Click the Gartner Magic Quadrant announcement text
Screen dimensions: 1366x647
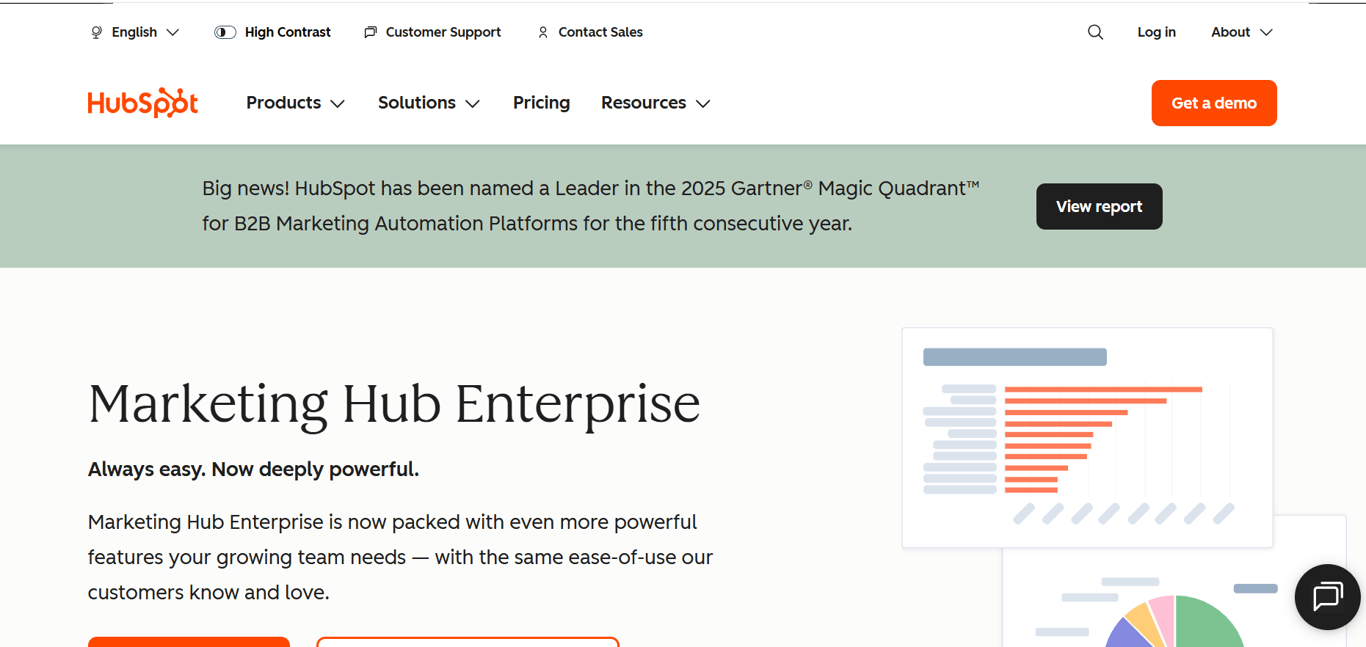pos(591,206)
